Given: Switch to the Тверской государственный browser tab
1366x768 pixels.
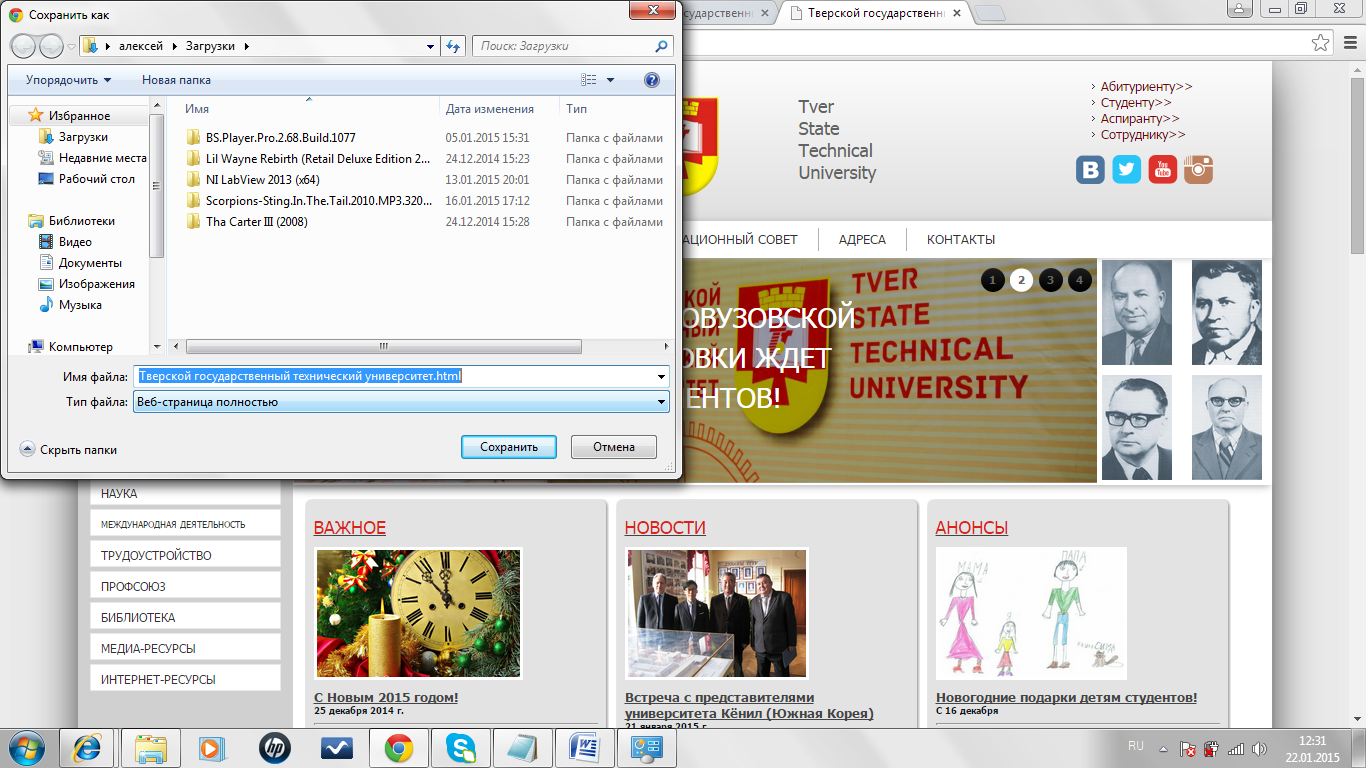Looking at the screenshot, I should [x=874, y=13].
